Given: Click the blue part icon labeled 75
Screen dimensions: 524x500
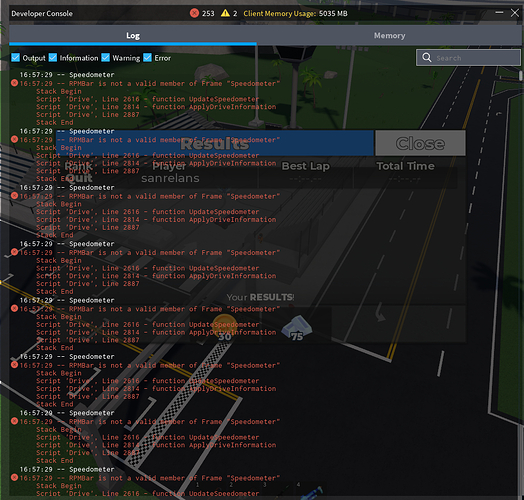Looking at the screenshot, I should 296,328.
